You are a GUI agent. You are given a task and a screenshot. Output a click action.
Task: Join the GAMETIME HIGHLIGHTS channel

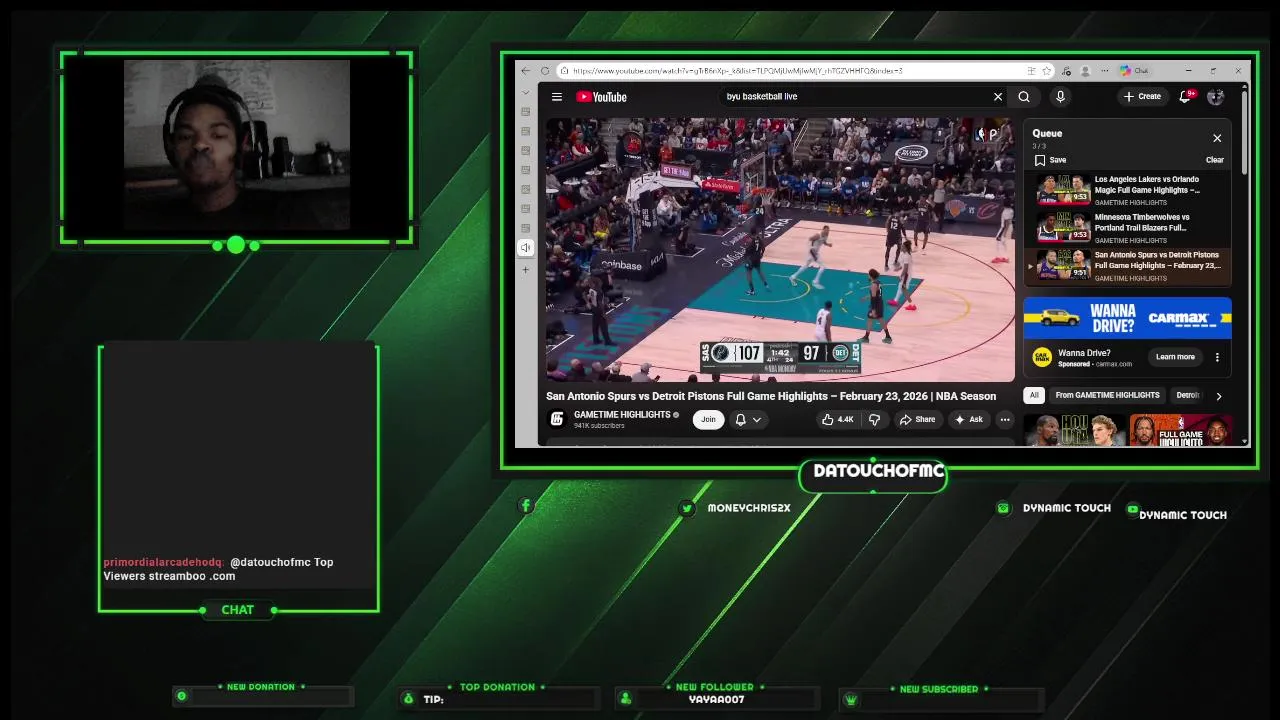pyautogui.click(x=708, y=420)
